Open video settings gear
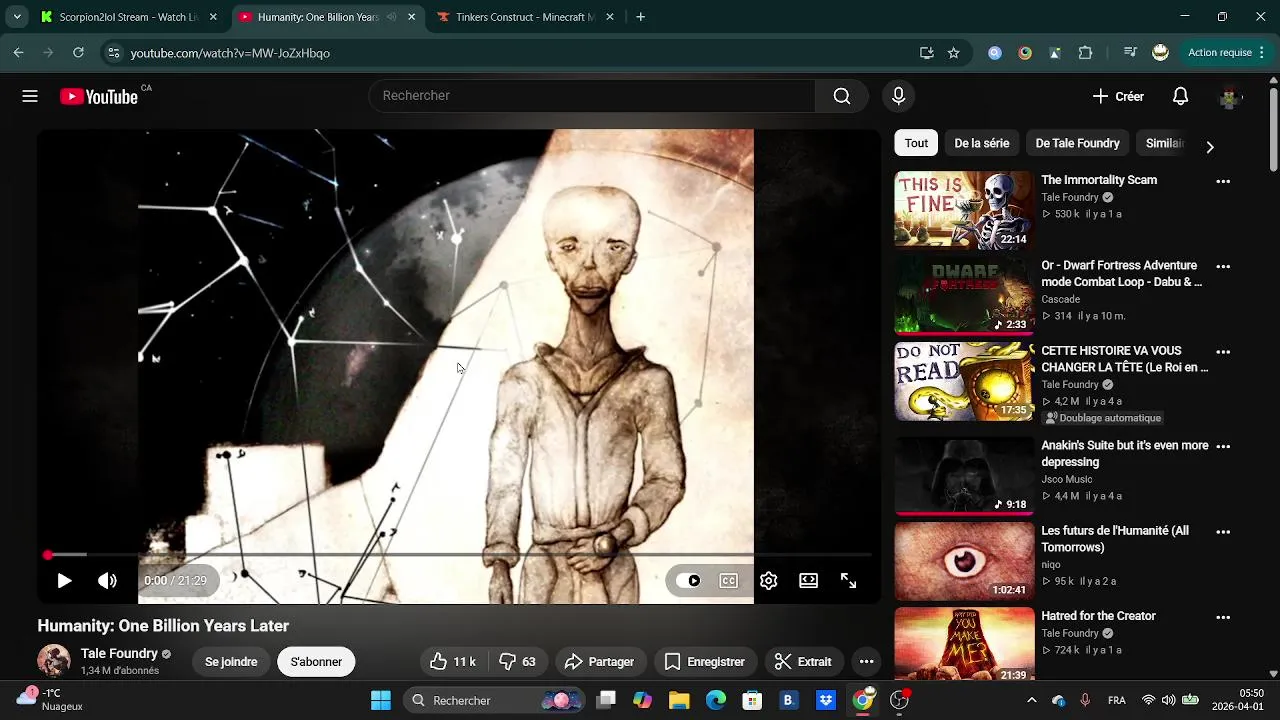The image size is (1280, 720). (768, 580)
